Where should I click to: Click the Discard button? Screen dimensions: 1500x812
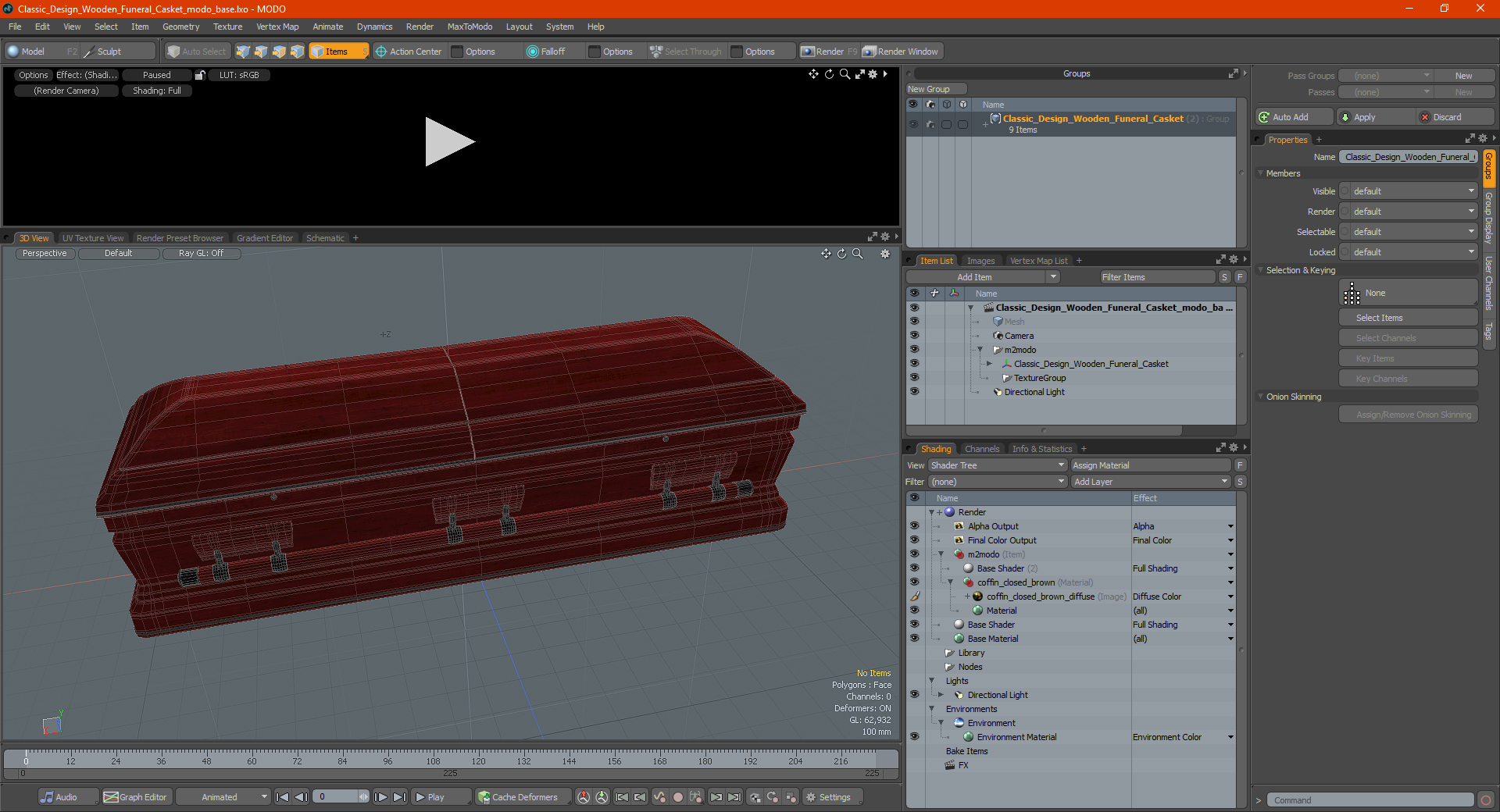[x=1455, y=117]
